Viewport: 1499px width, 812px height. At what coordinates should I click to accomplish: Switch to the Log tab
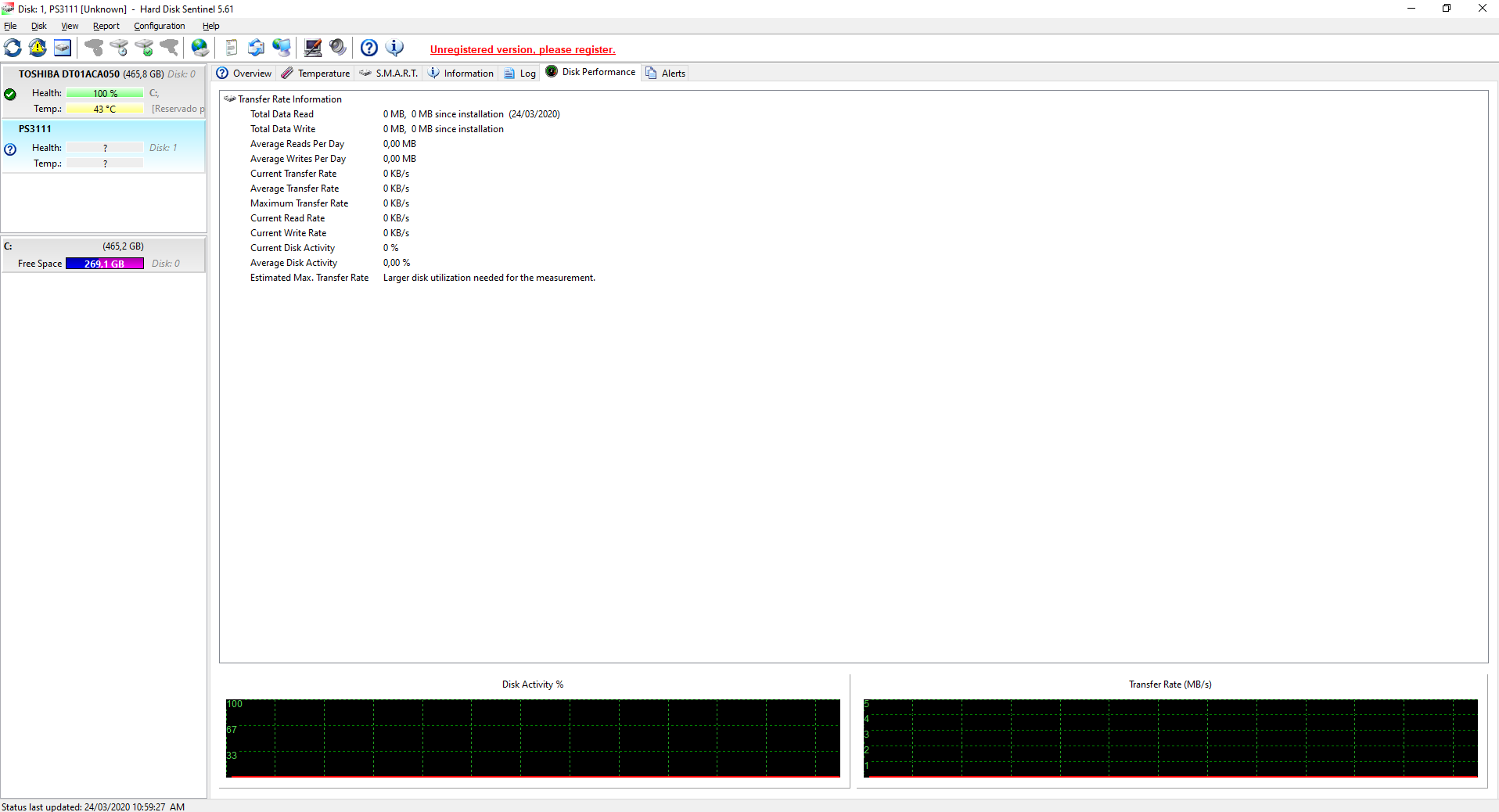point(520,74)
